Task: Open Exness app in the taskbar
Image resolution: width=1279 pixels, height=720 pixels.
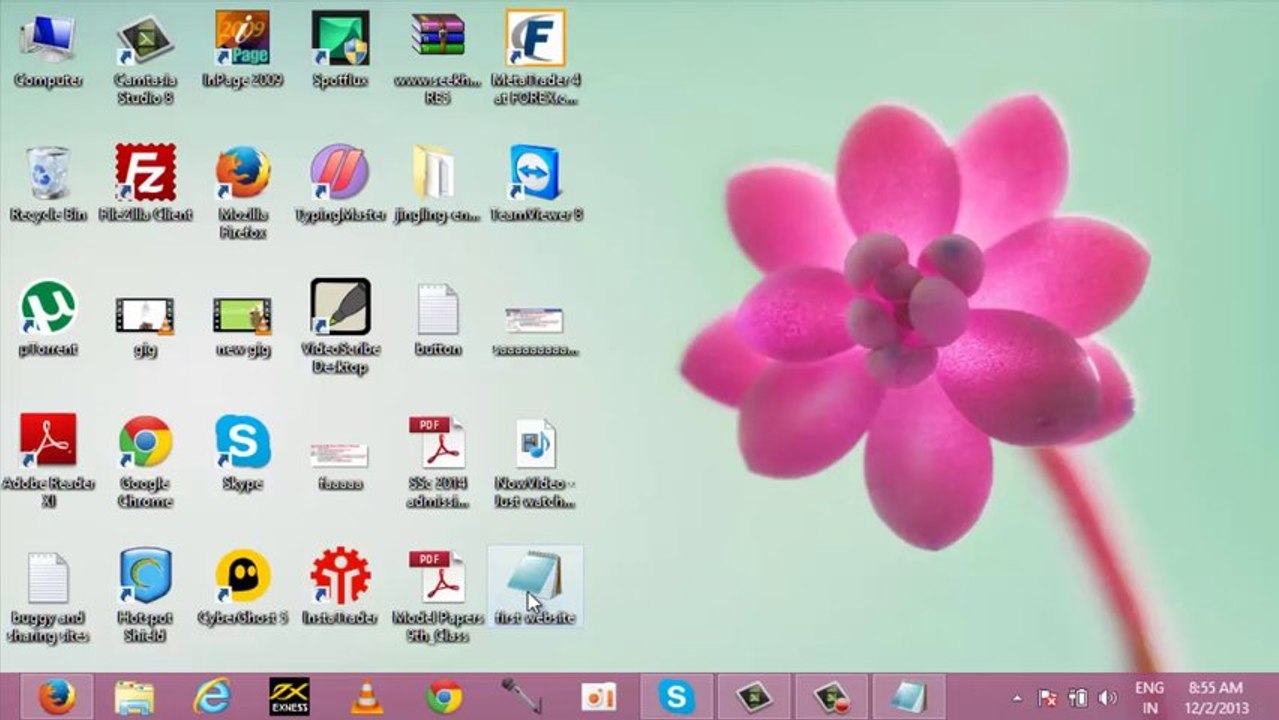Action: point(289,696)
